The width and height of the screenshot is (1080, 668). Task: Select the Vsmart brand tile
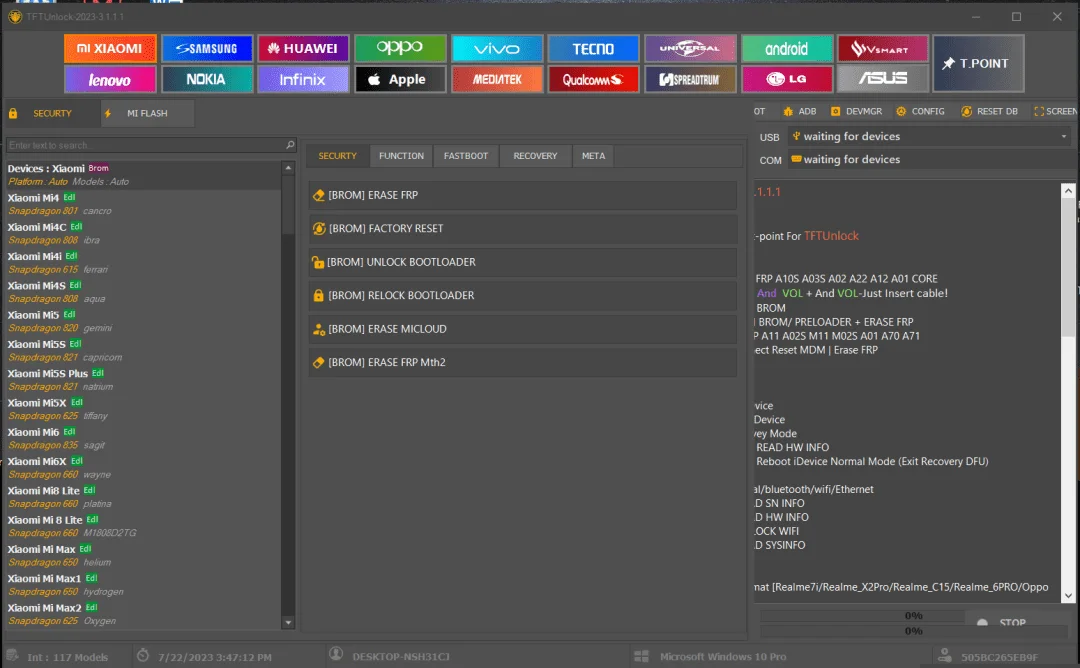coord(883,48)
